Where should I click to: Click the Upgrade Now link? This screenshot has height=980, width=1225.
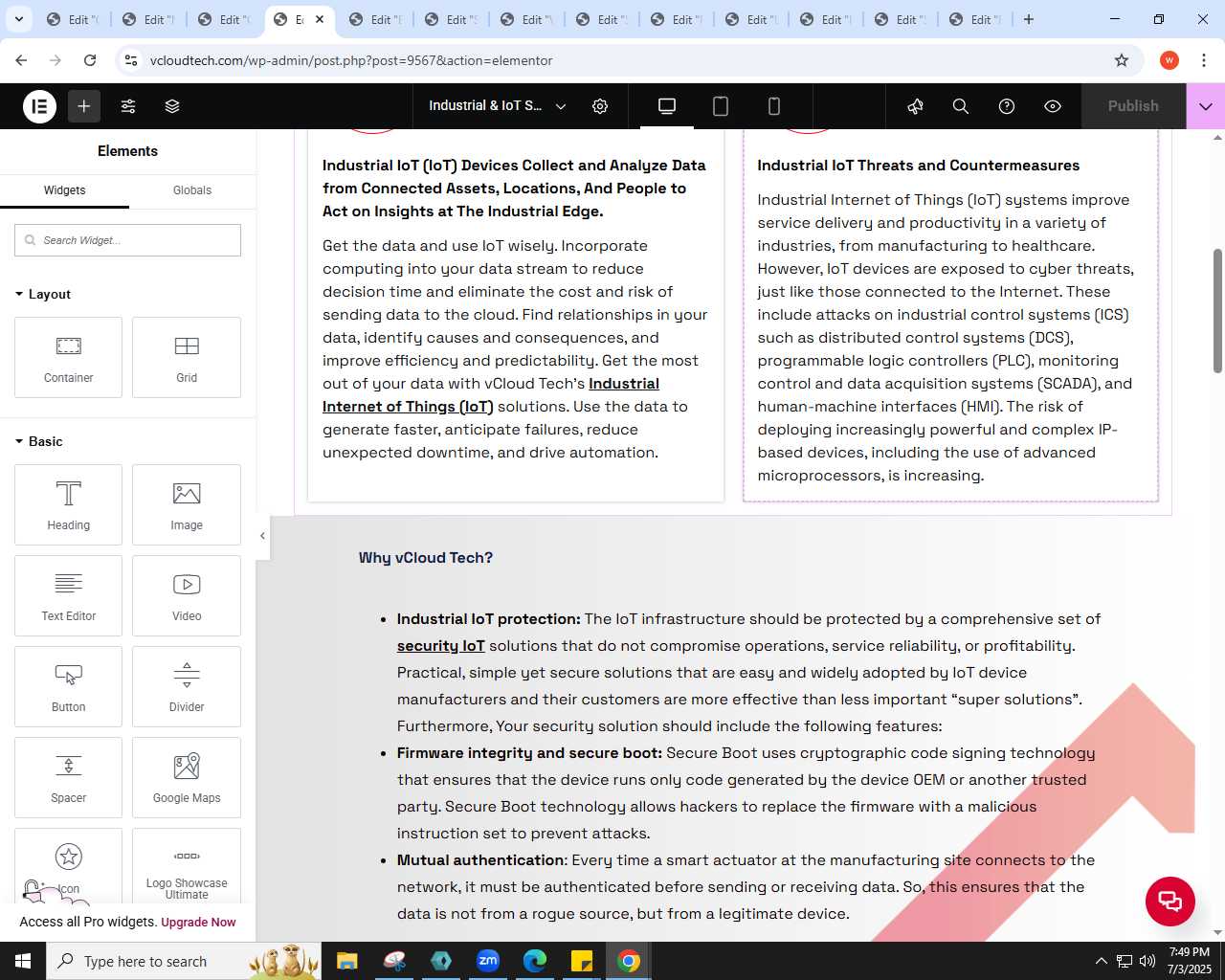pos(198,923)
